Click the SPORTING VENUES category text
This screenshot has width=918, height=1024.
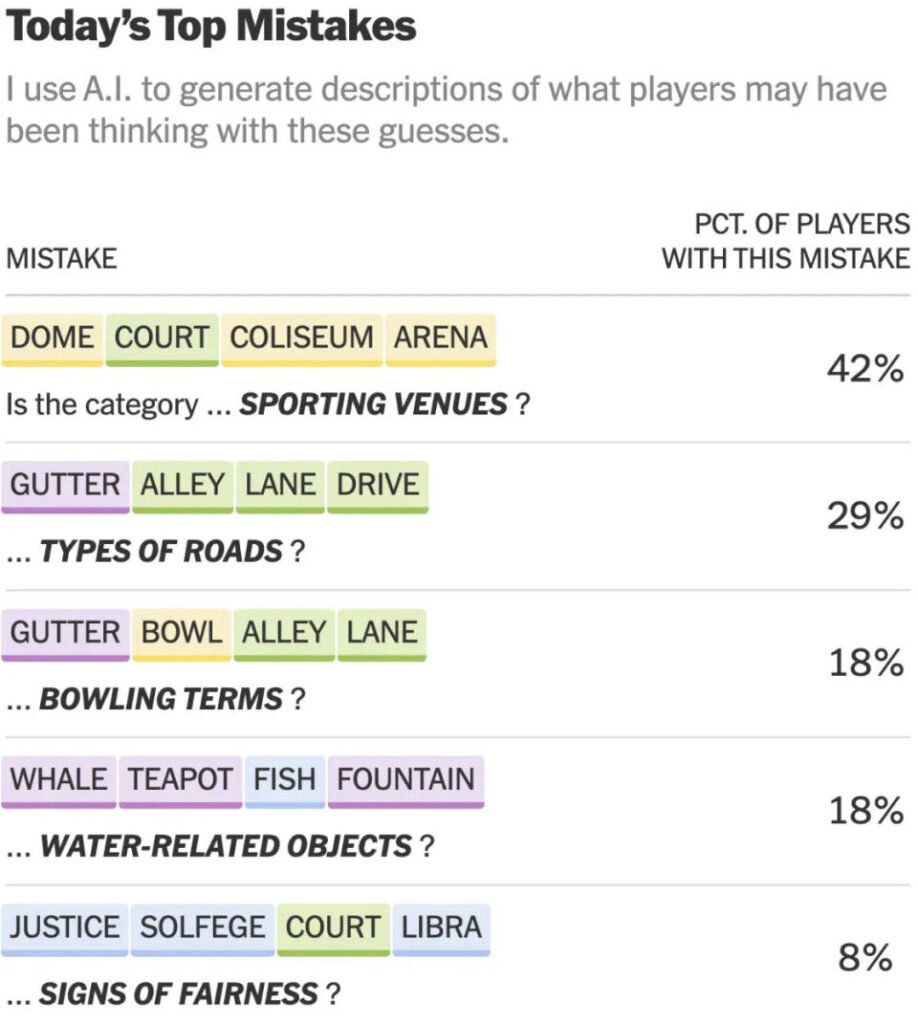373,405
